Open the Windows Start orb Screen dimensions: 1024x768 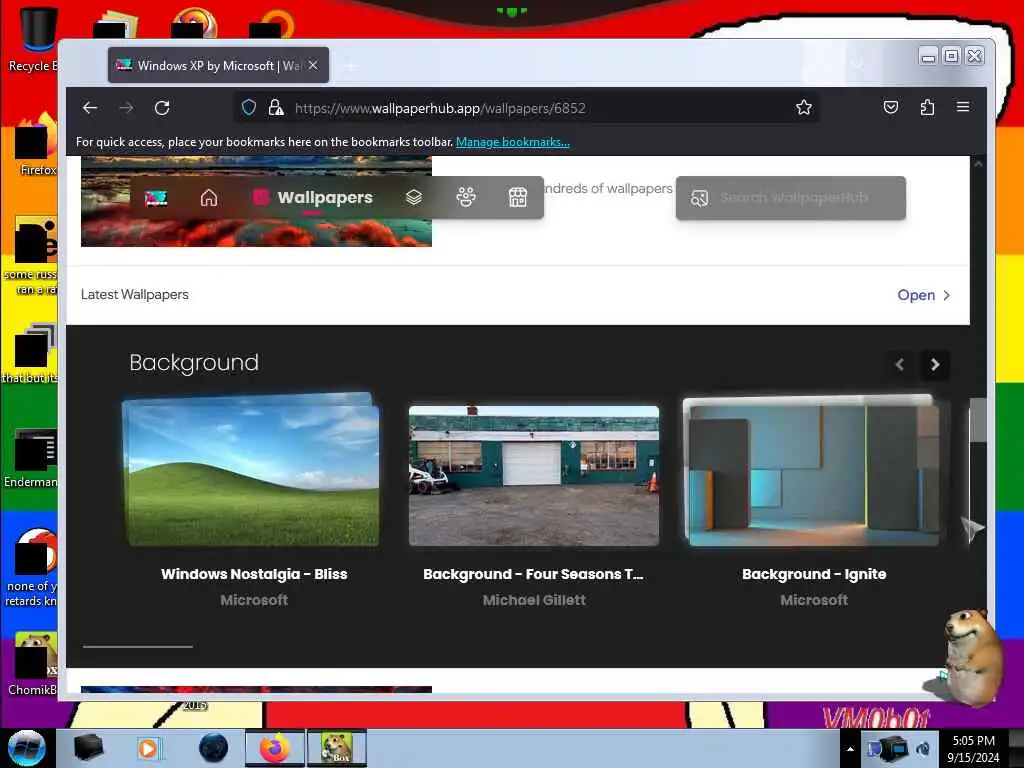click(x=27, y=748)
